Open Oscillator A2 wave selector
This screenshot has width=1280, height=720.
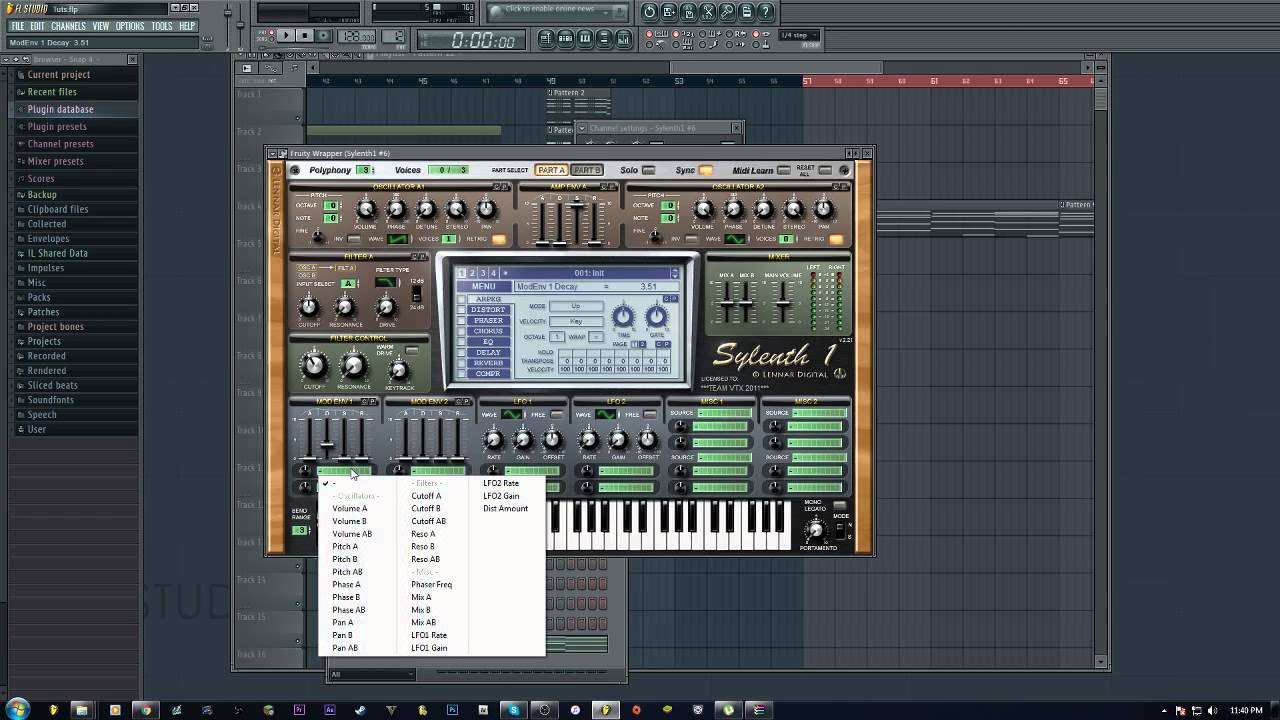pos(736,239)
